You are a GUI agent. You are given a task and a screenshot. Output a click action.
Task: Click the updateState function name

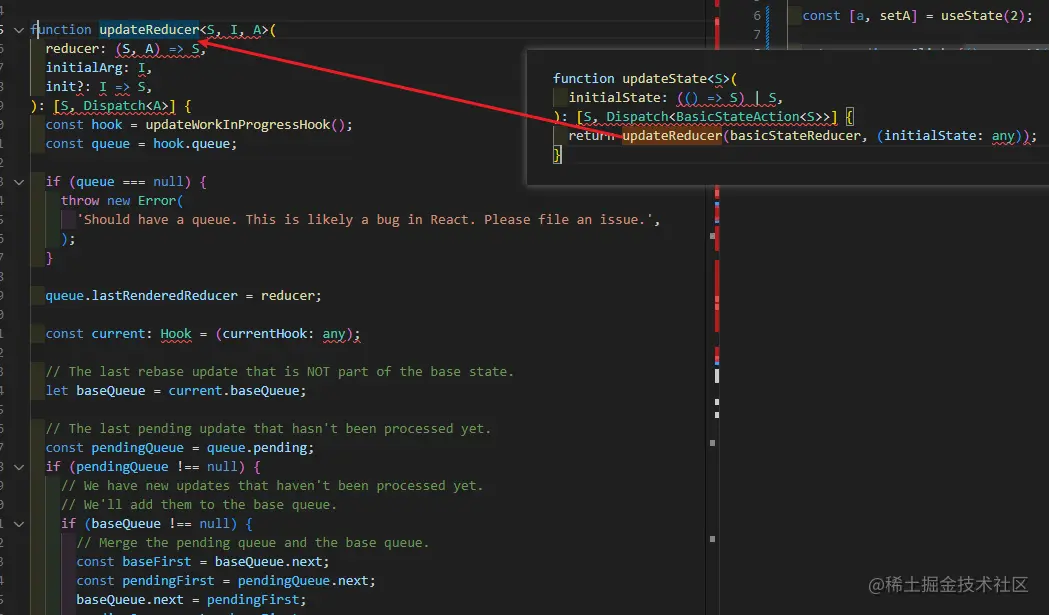coord(664,78)
